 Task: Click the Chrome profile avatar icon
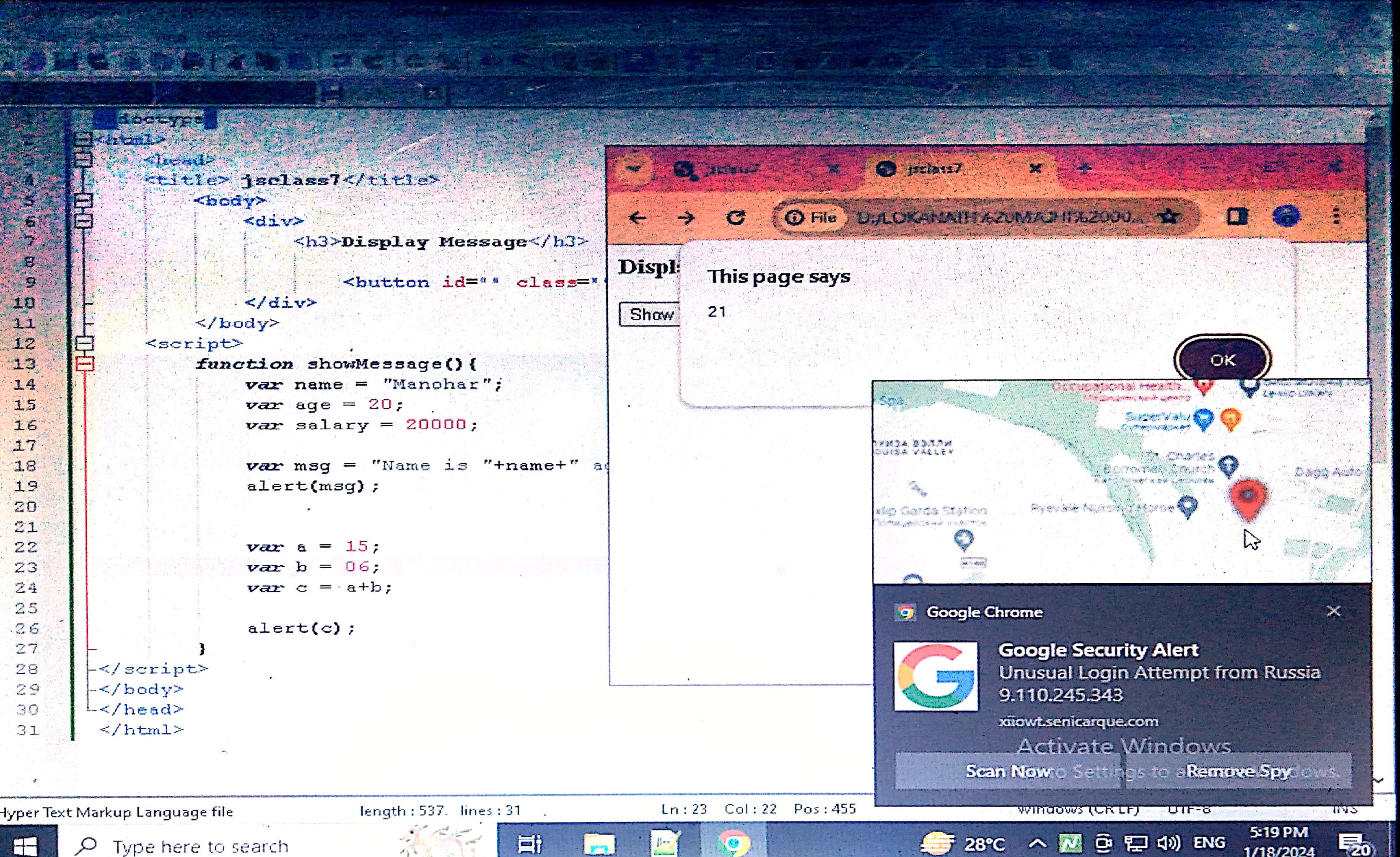point(1286,216)
